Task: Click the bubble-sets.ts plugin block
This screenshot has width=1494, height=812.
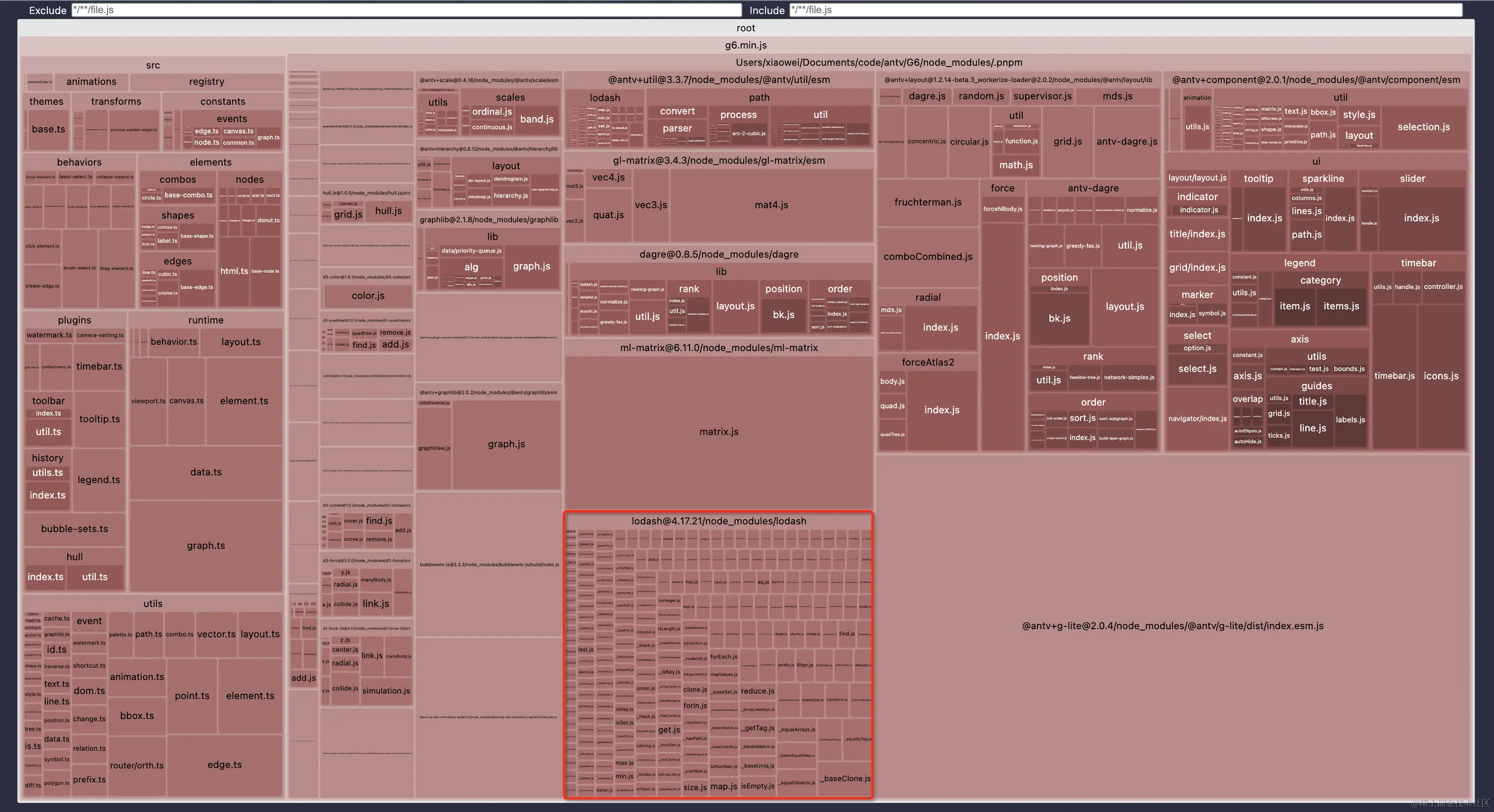Action: coord(74,529)
